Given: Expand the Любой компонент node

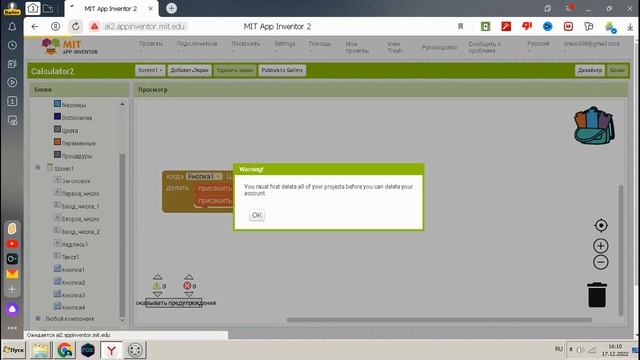Looking at the screenshot, I should pos(38,318).
